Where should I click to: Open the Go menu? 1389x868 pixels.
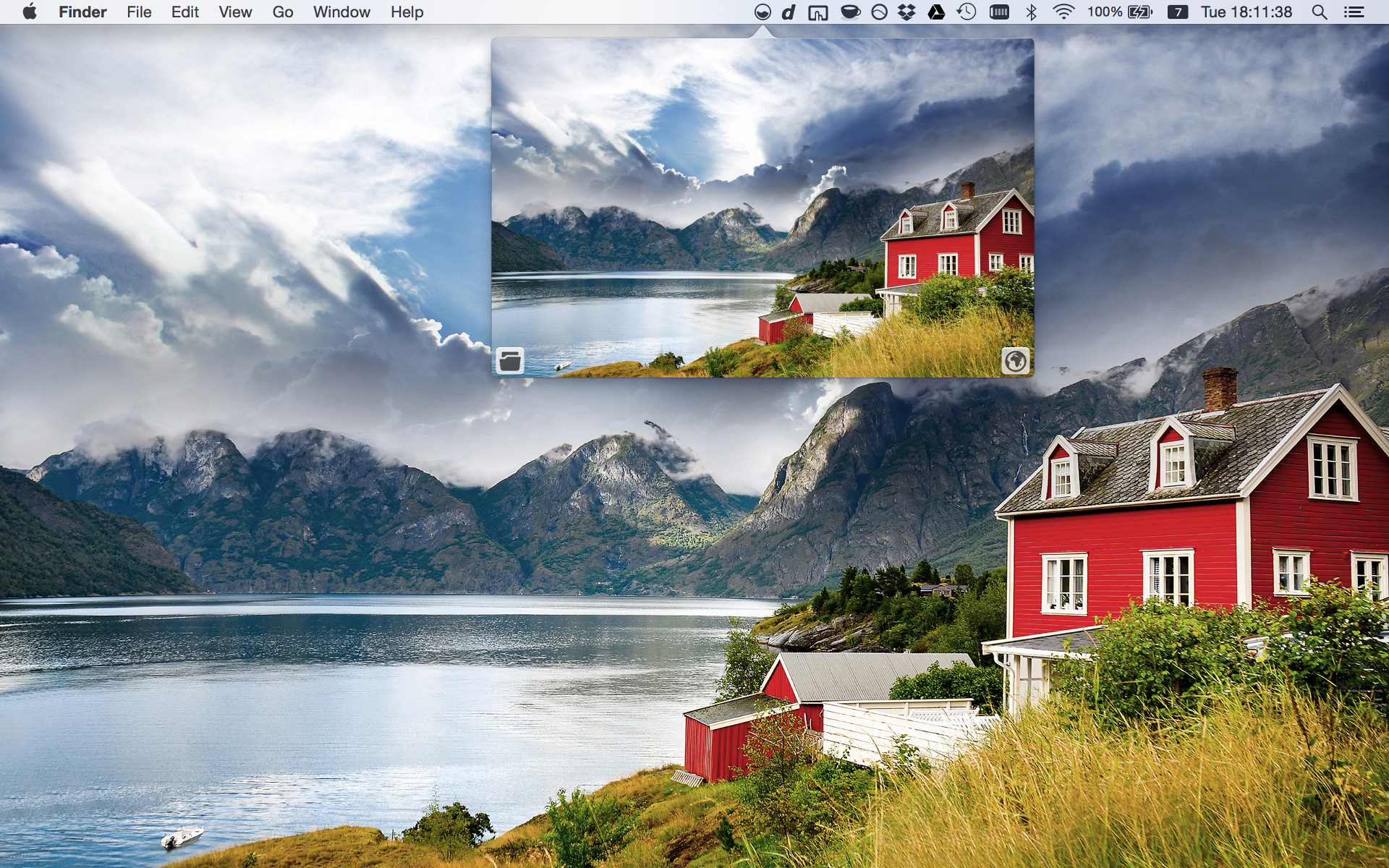point(283,12)
